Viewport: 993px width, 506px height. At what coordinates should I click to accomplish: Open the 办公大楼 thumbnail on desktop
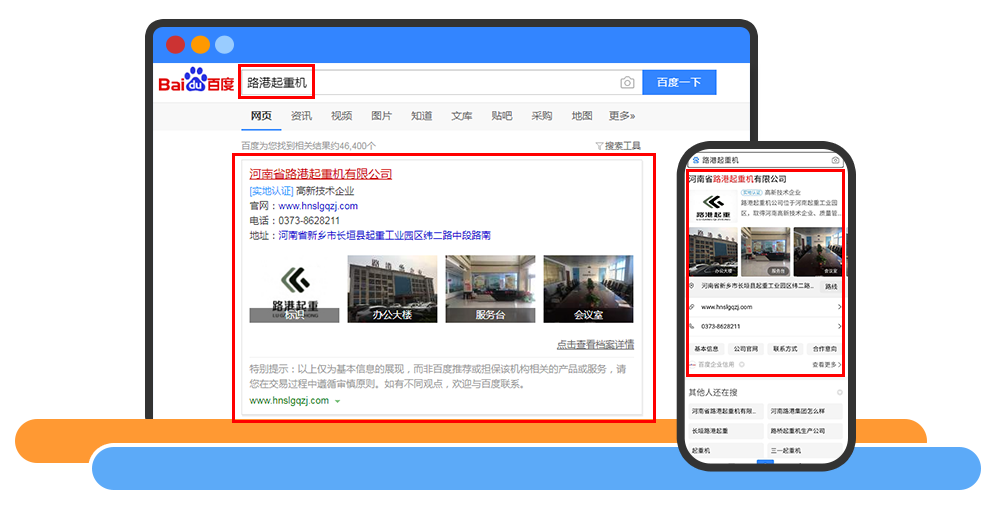click(393, 289)
